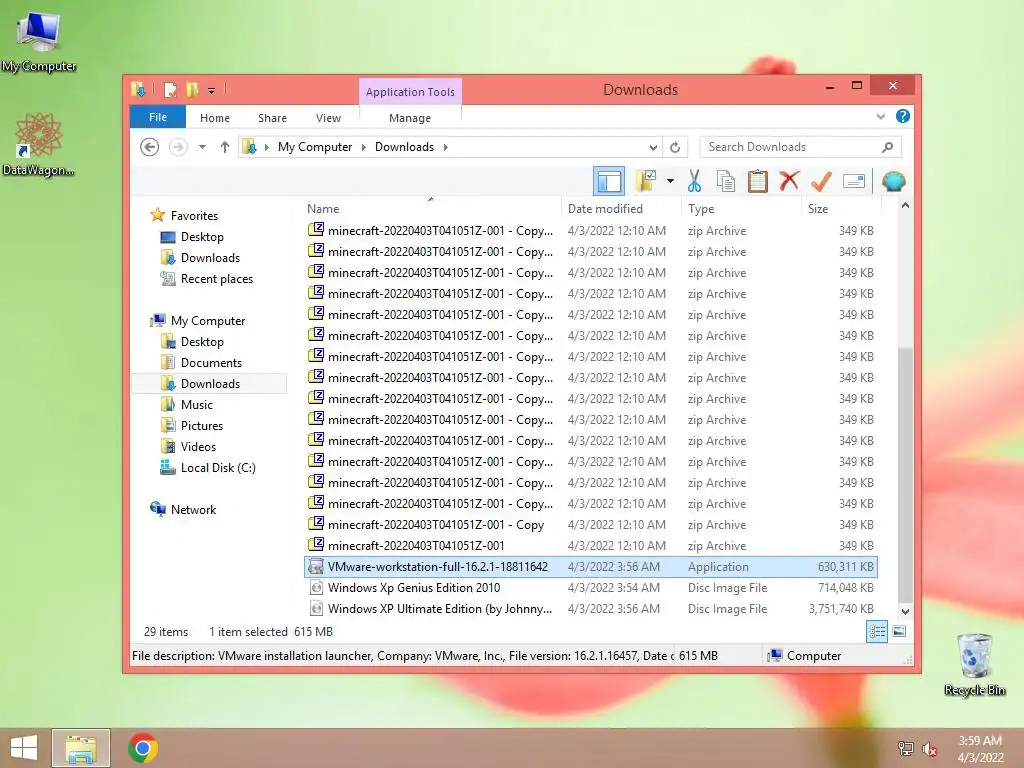Click the Forward navigation arrow
The image size is (1024, 768).
pyautogui.click(x=178, y=147)
